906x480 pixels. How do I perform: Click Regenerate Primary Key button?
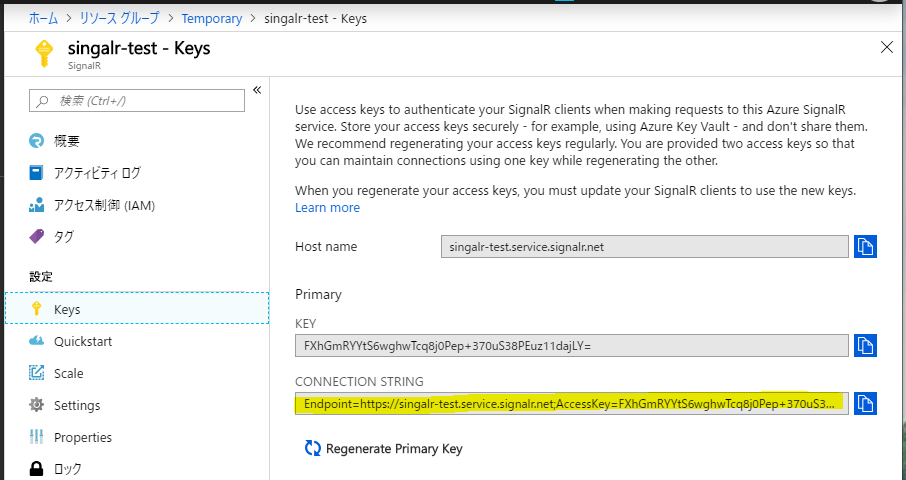point(384,448)
